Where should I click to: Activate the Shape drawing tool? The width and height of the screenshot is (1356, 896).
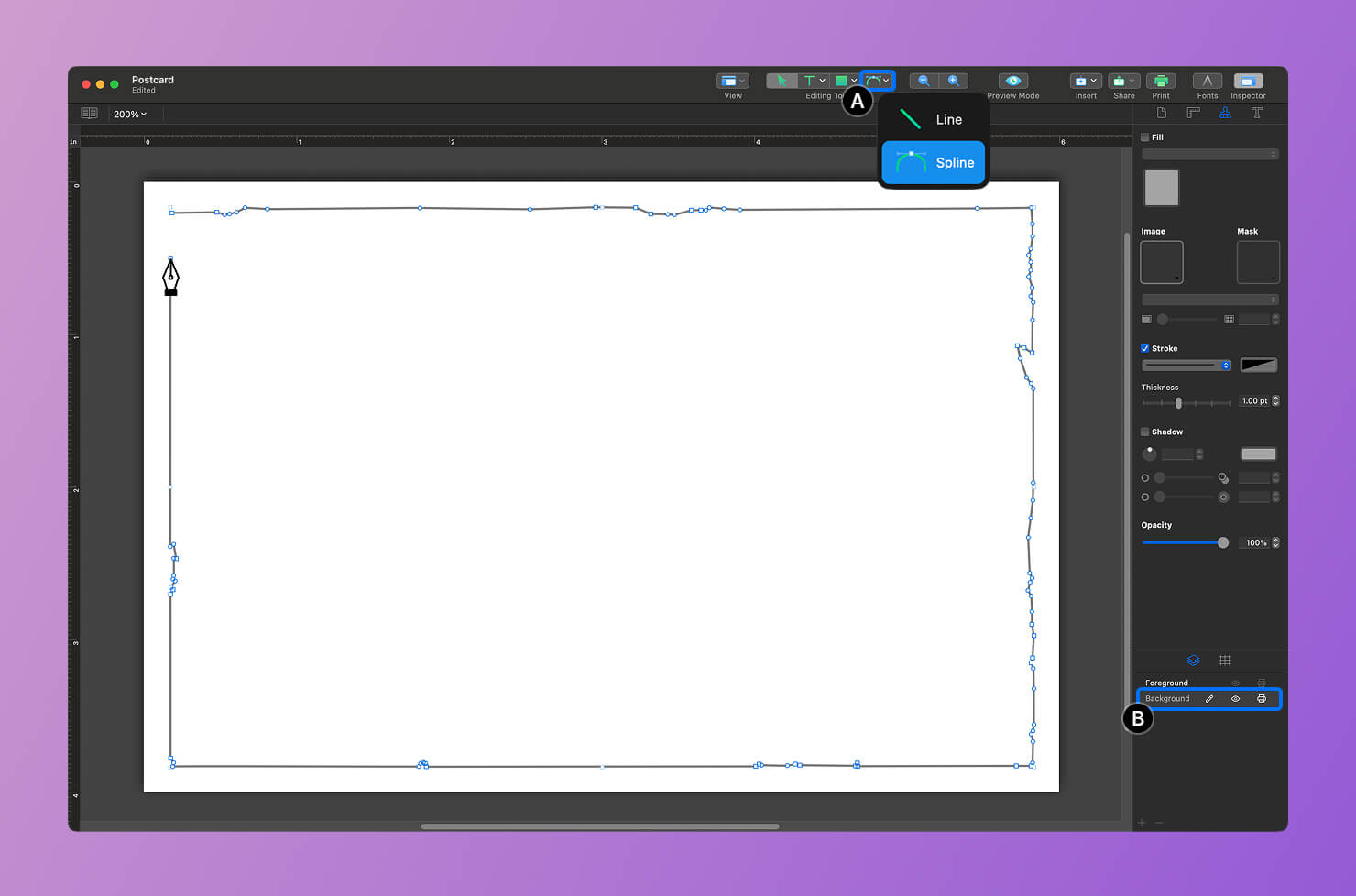(839, 80)
